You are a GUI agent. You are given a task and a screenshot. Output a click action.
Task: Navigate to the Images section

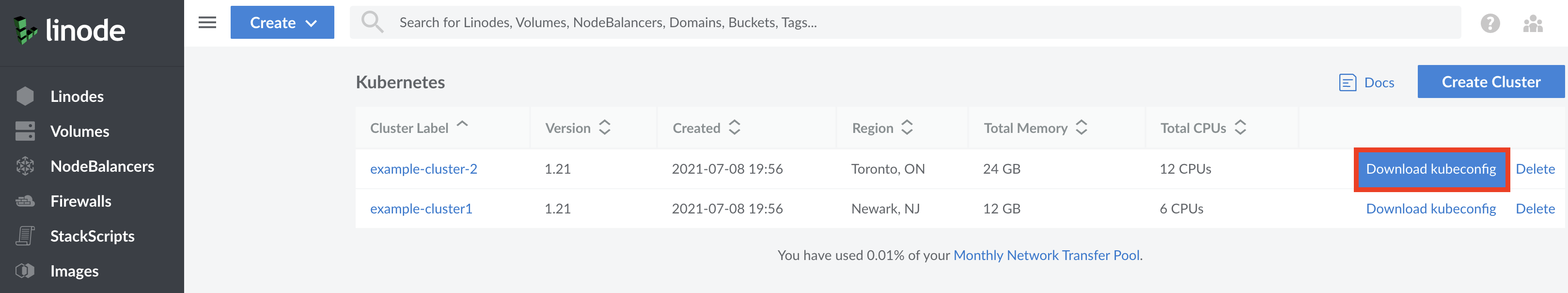pyautogui.click(x=74, y=271)
